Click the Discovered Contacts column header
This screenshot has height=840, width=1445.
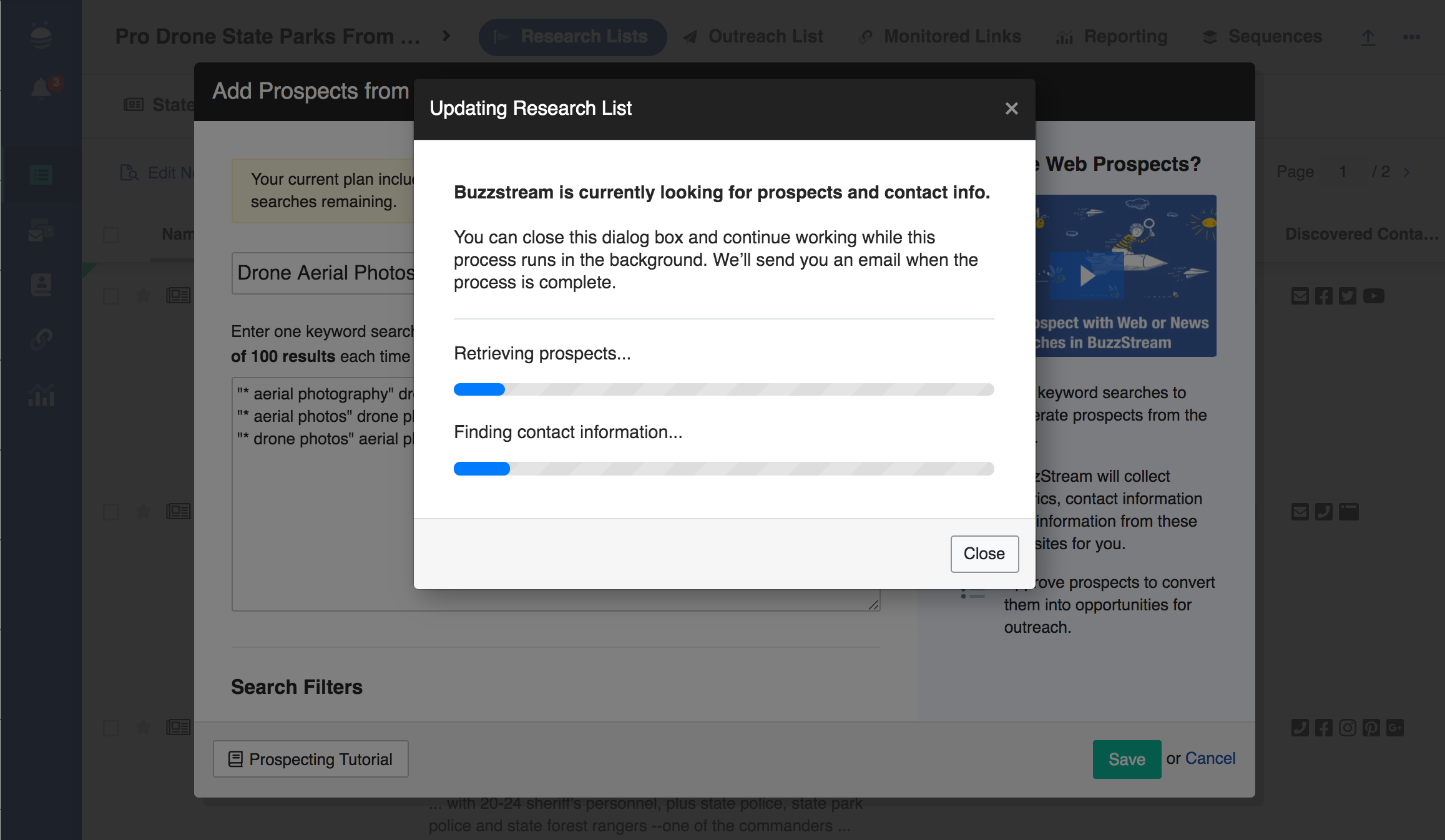click(1361, 234)
